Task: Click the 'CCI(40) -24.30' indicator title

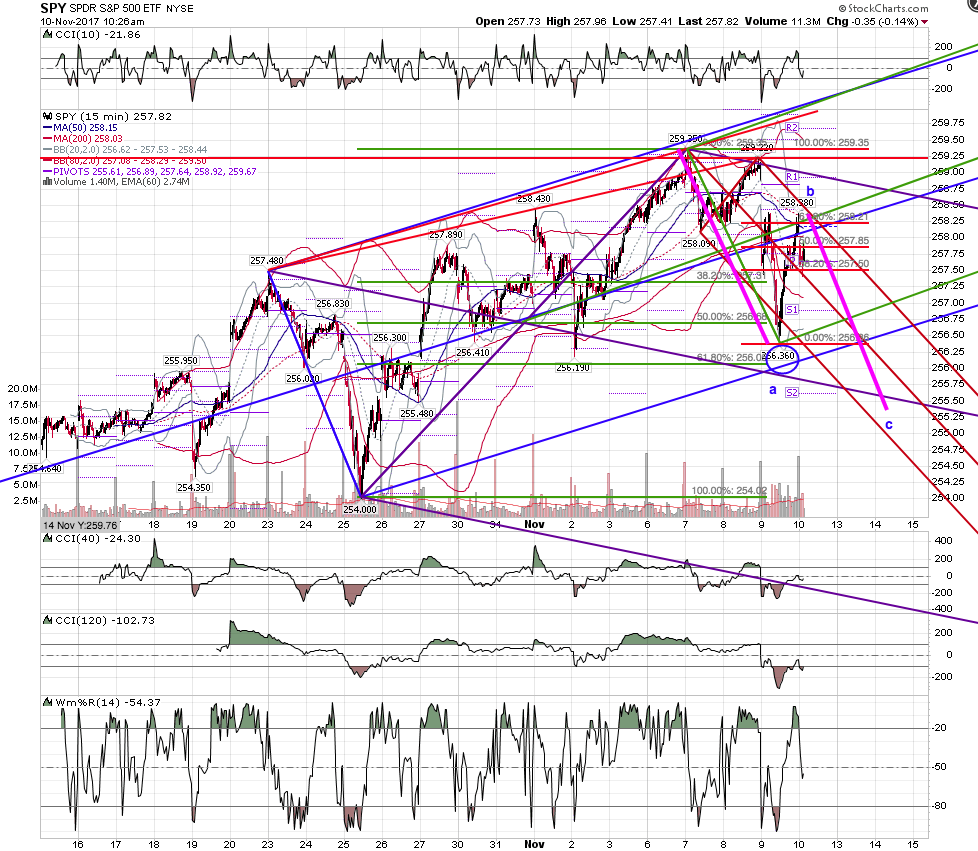Action: 98,538
